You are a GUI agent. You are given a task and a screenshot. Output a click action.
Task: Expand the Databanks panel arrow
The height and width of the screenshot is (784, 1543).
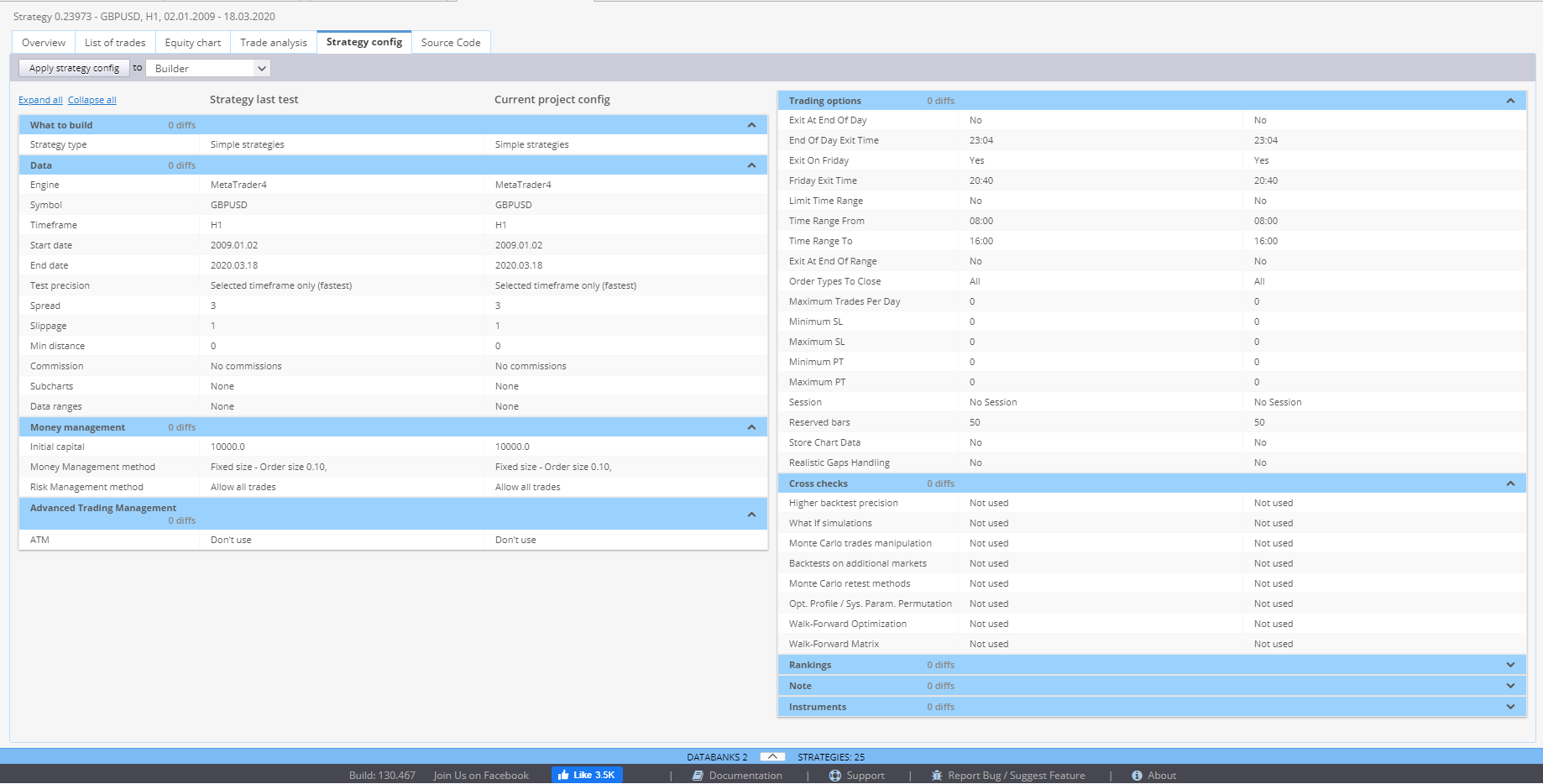click(x=772, y=756)
